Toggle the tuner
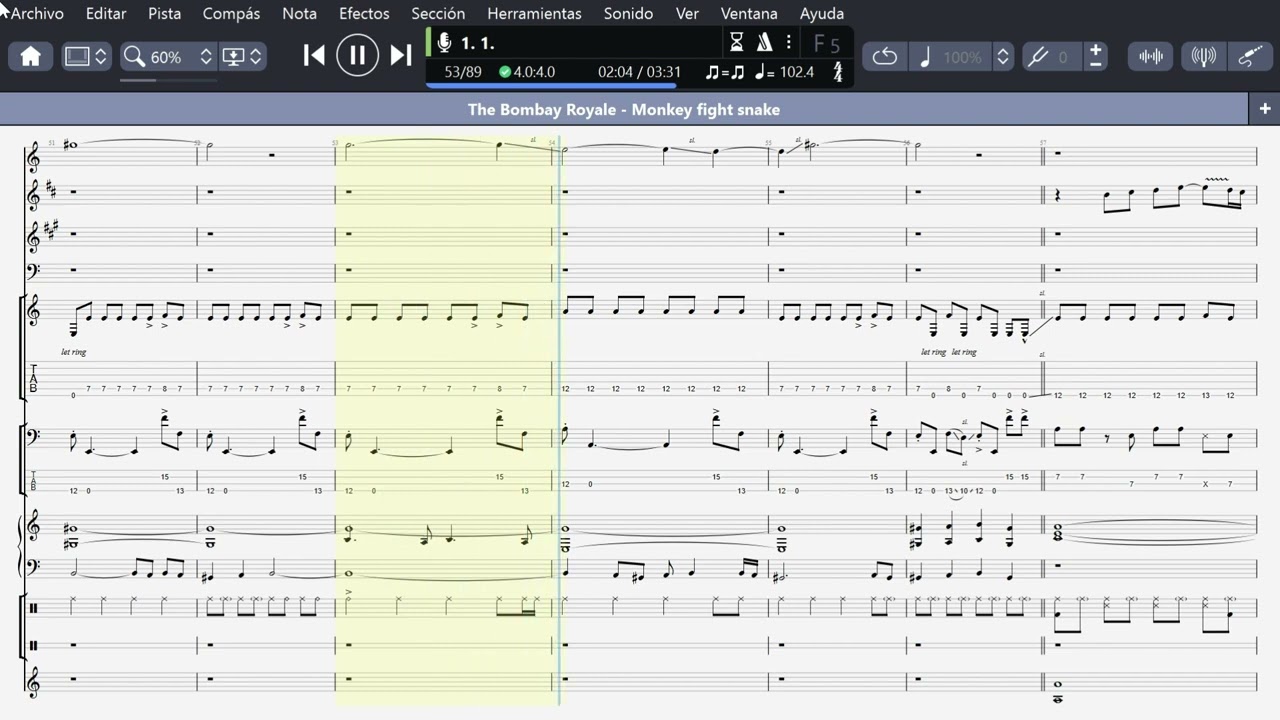 pos(1204,57)
